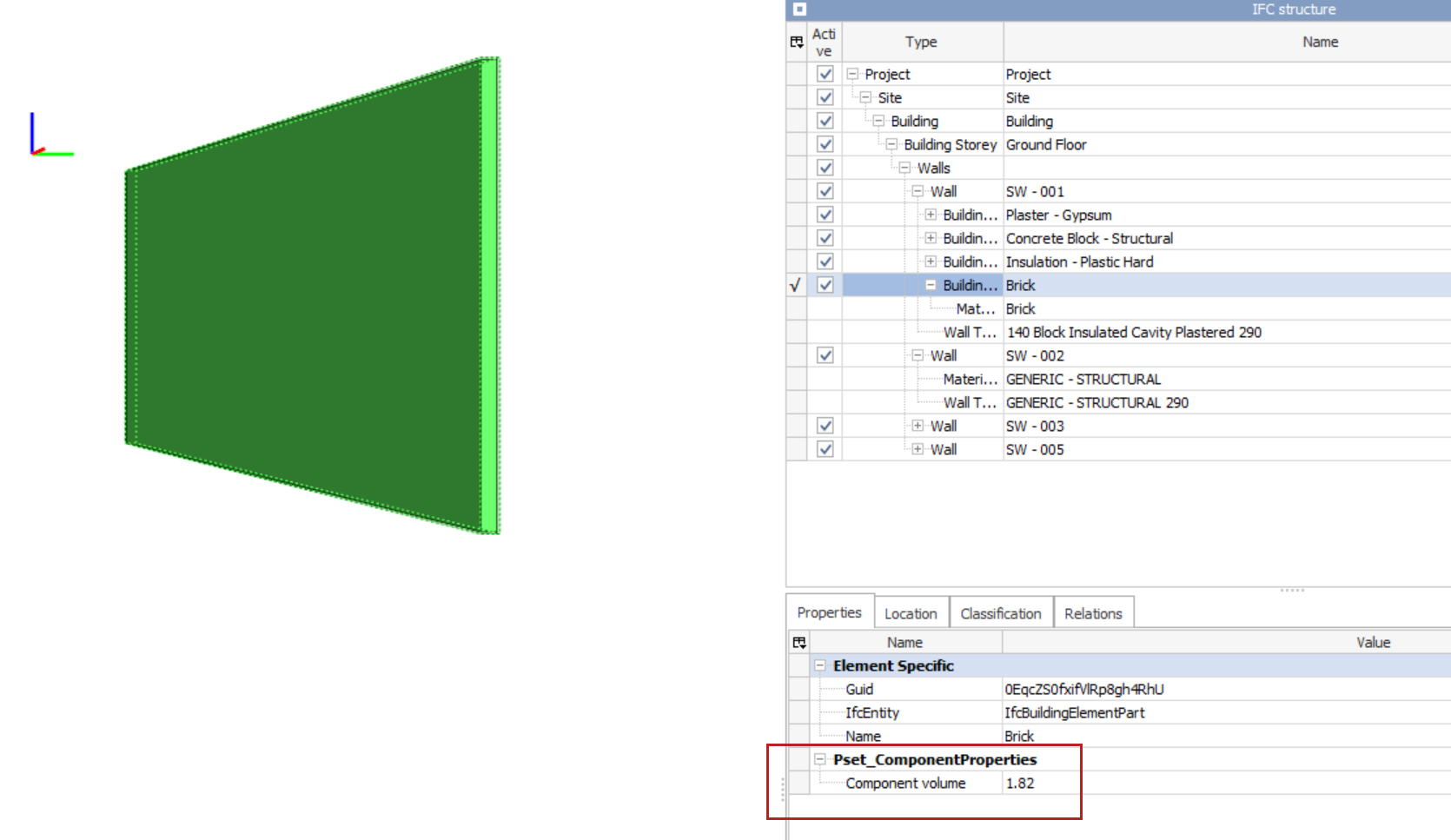Toggle Active checkbox for wall SW - 003
The image size is (1451, 840).
coord(825,426)
